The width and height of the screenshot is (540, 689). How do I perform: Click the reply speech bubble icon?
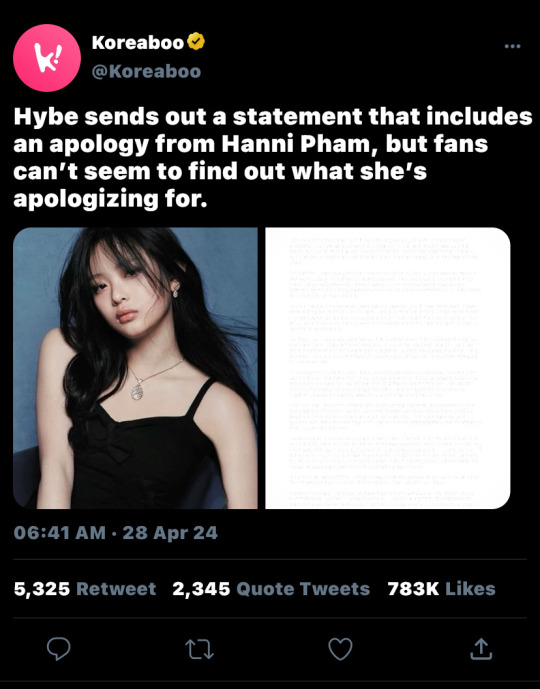(58, 649)
